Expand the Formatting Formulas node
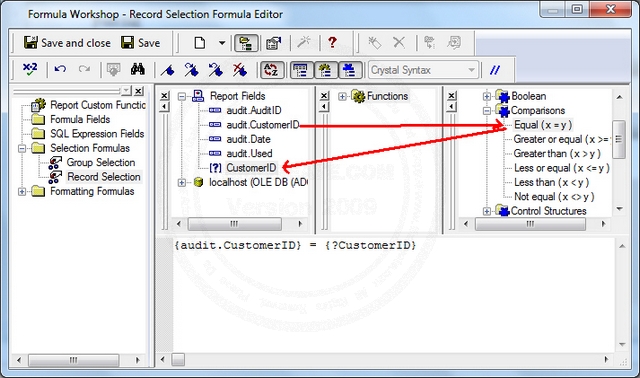The image size is (640, 378). click(x=22, y=191)
